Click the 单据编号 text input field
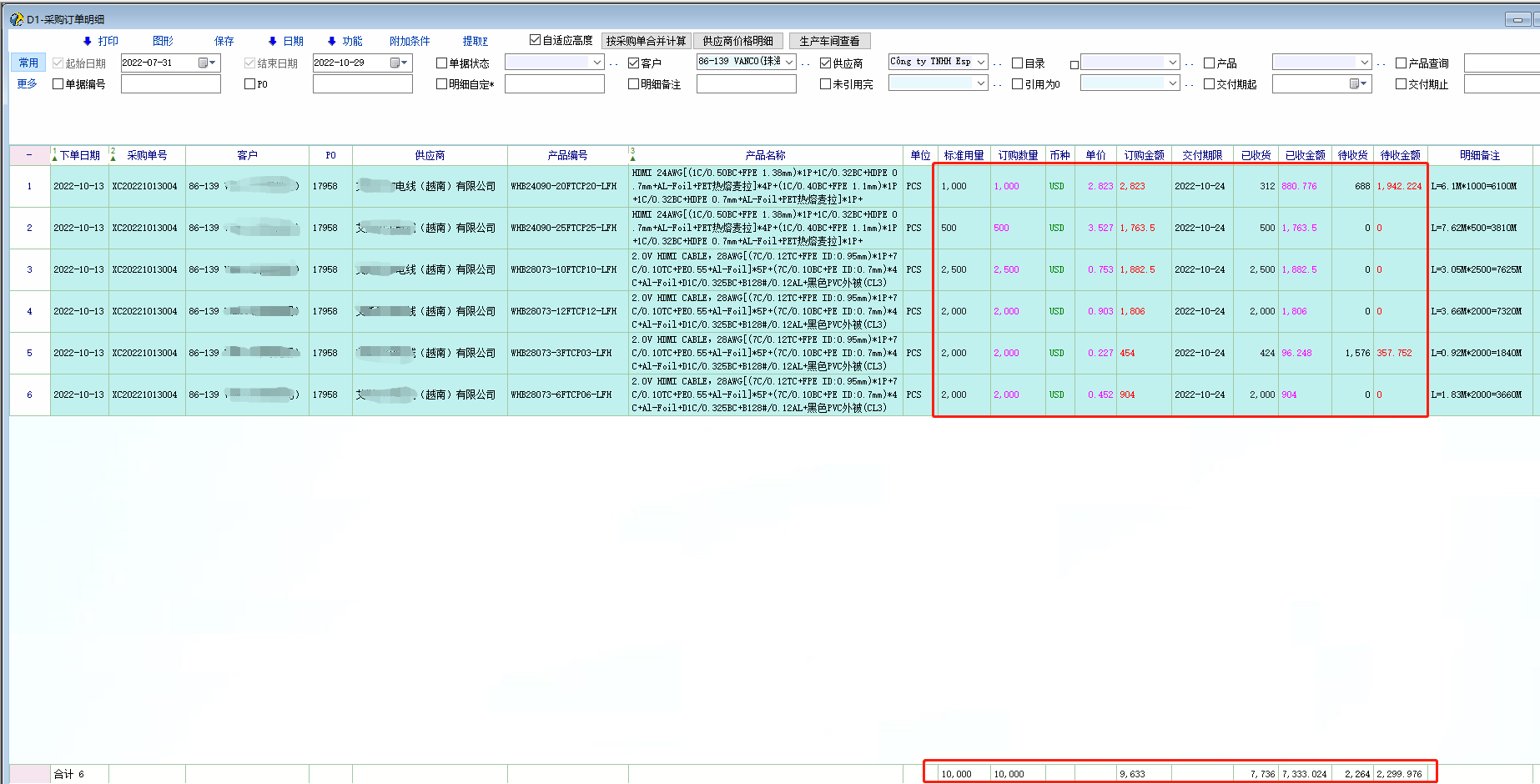Viewport: 1540px width, 784px height. click(x=171, y=83)
